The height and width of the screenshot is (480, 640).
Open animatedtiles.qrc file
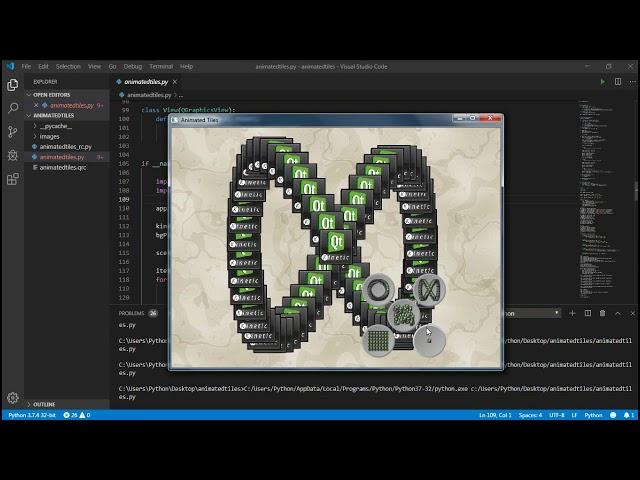62,167
